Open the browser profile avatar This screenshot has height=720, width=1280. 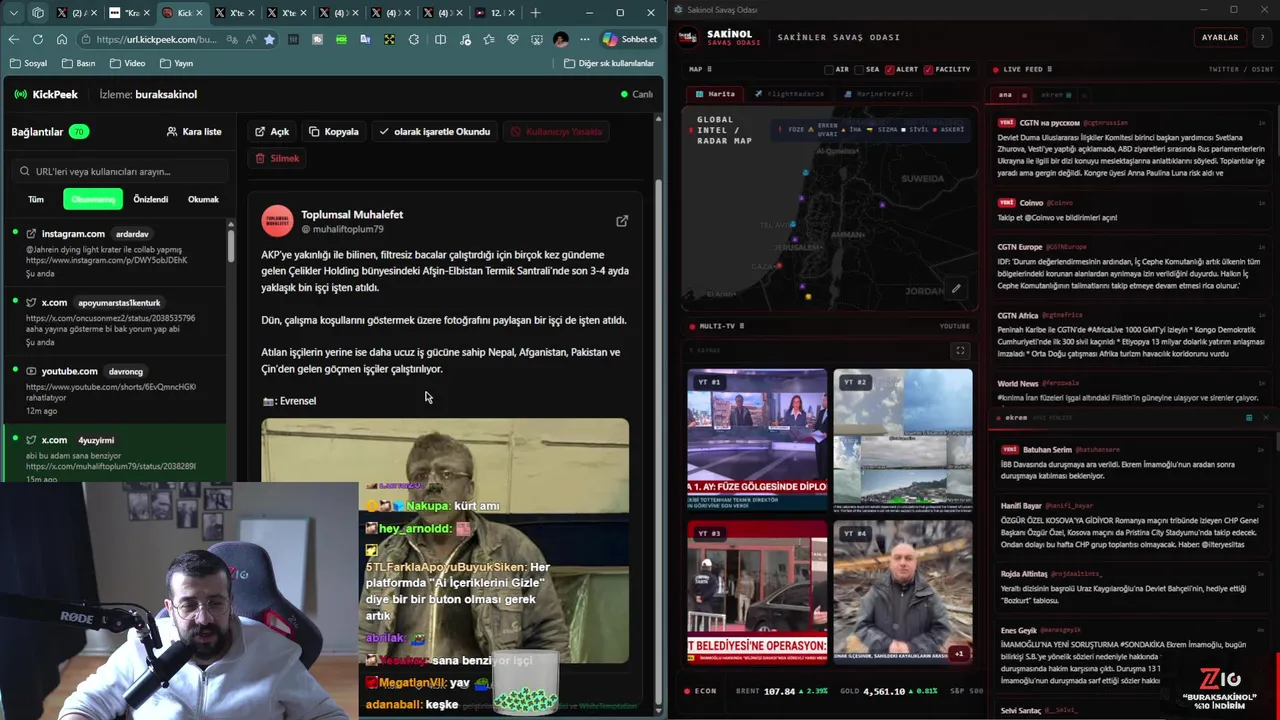[x=560, y=39]
